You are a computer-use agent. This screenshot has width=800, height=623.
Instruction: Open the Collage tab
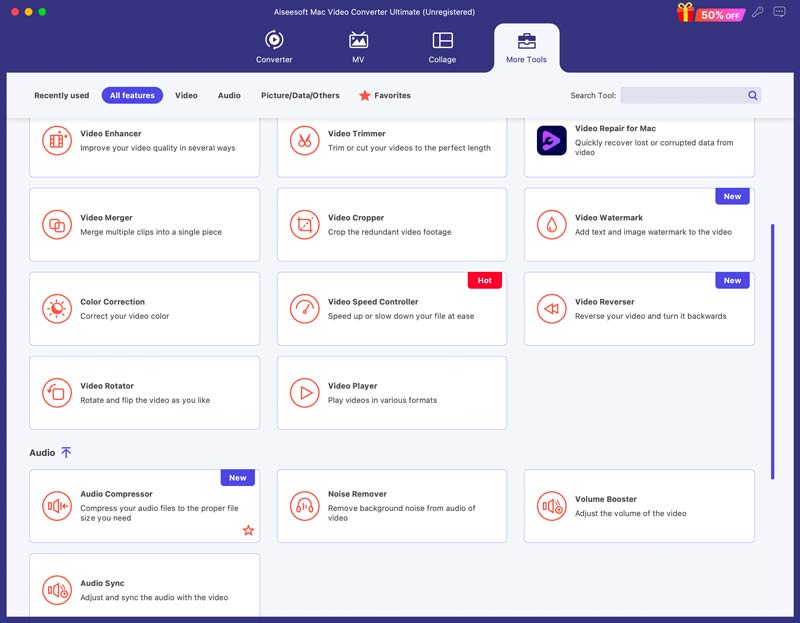coord(442,47)
